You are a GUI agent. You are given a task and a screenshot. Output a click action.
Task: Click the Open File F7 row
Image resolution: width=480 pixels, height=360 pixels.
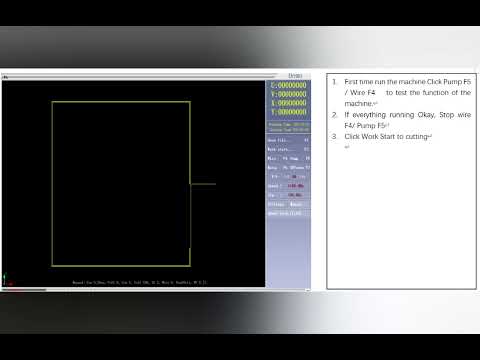tap(288, 140)
